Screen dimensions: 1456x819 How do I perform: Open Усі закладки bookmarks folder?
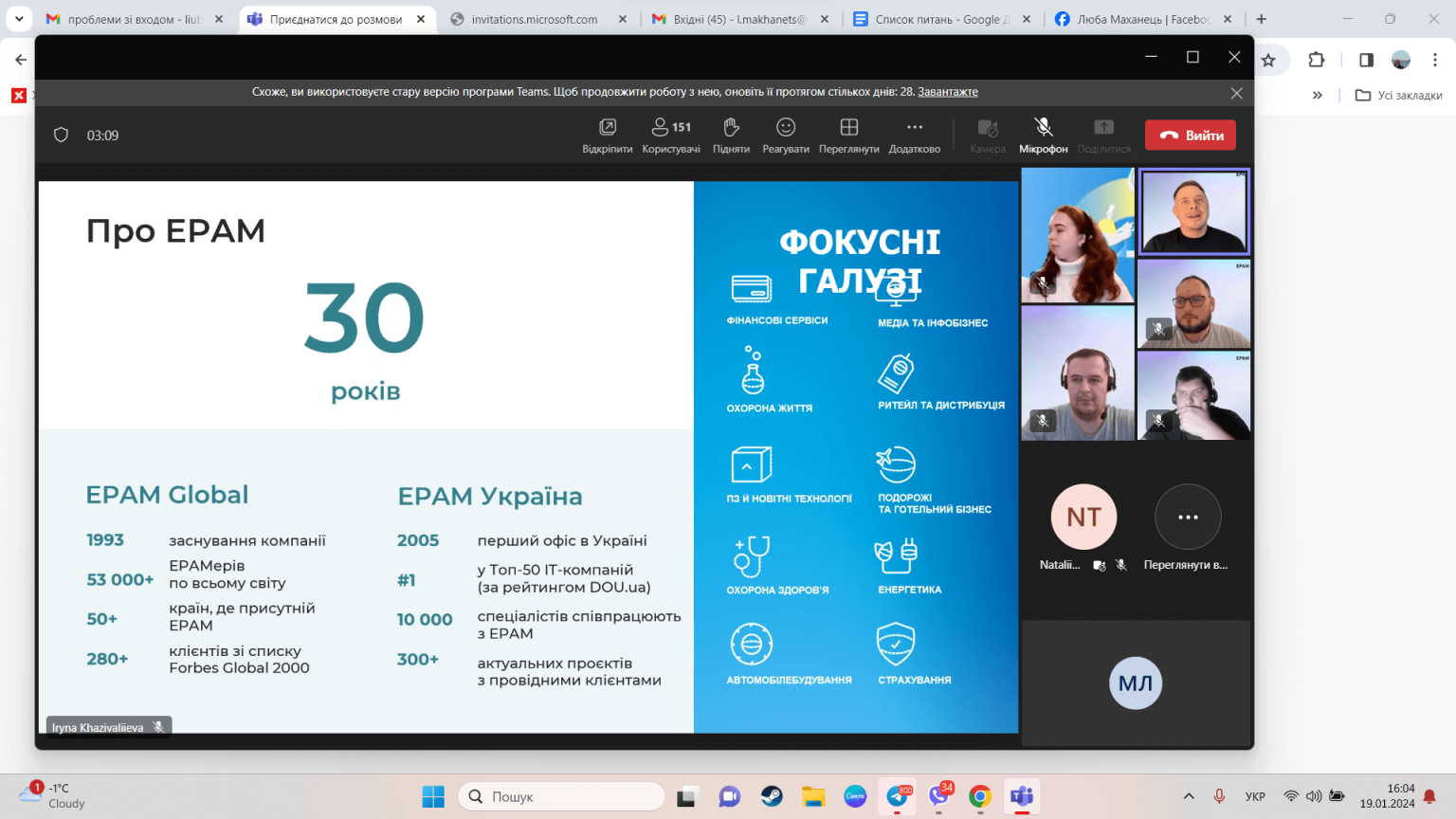coord(1399,95)
